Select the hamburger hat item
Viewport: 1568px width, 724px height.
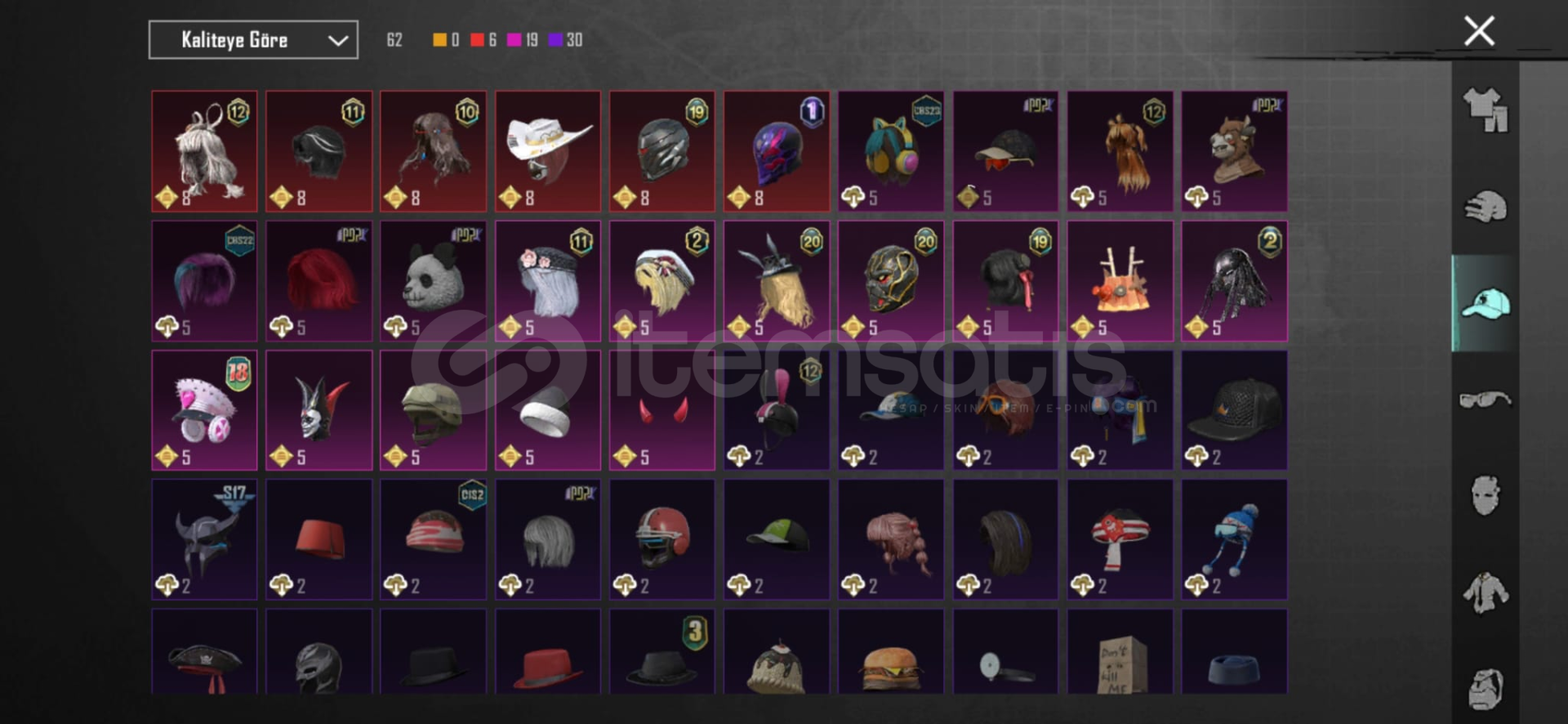pyautogui.click(x=891, y=652)
